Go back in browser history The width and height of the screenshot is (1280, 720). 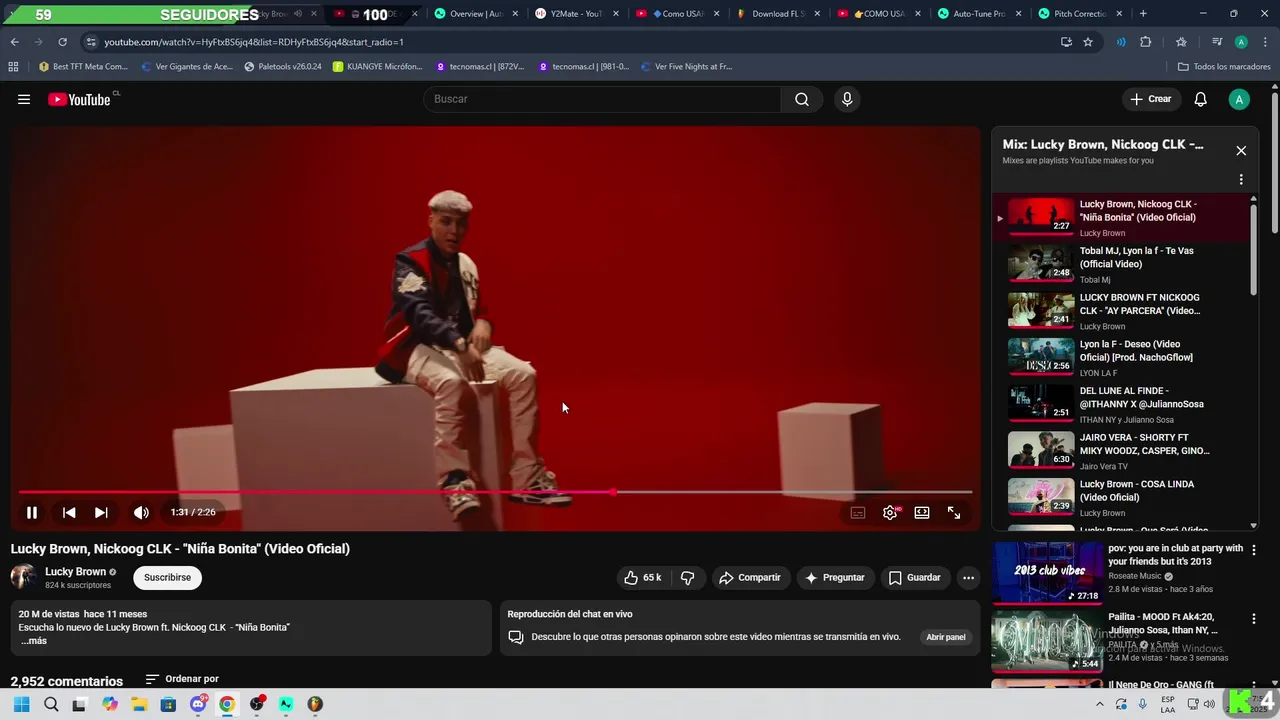coord(14,42)
